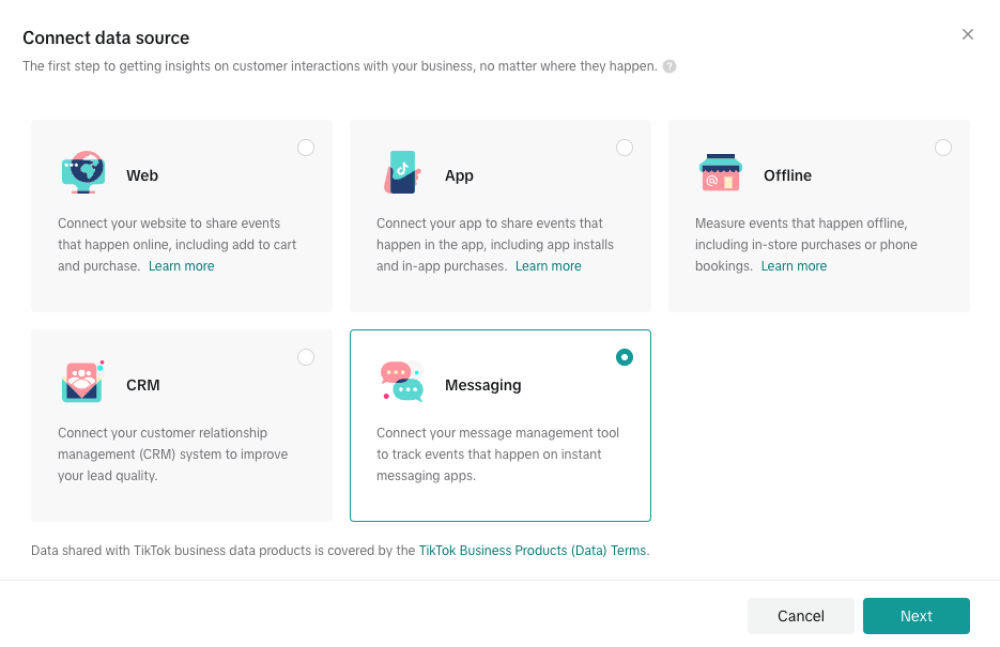
Task: Click the Connect data source heading
Action: [106, 38]
